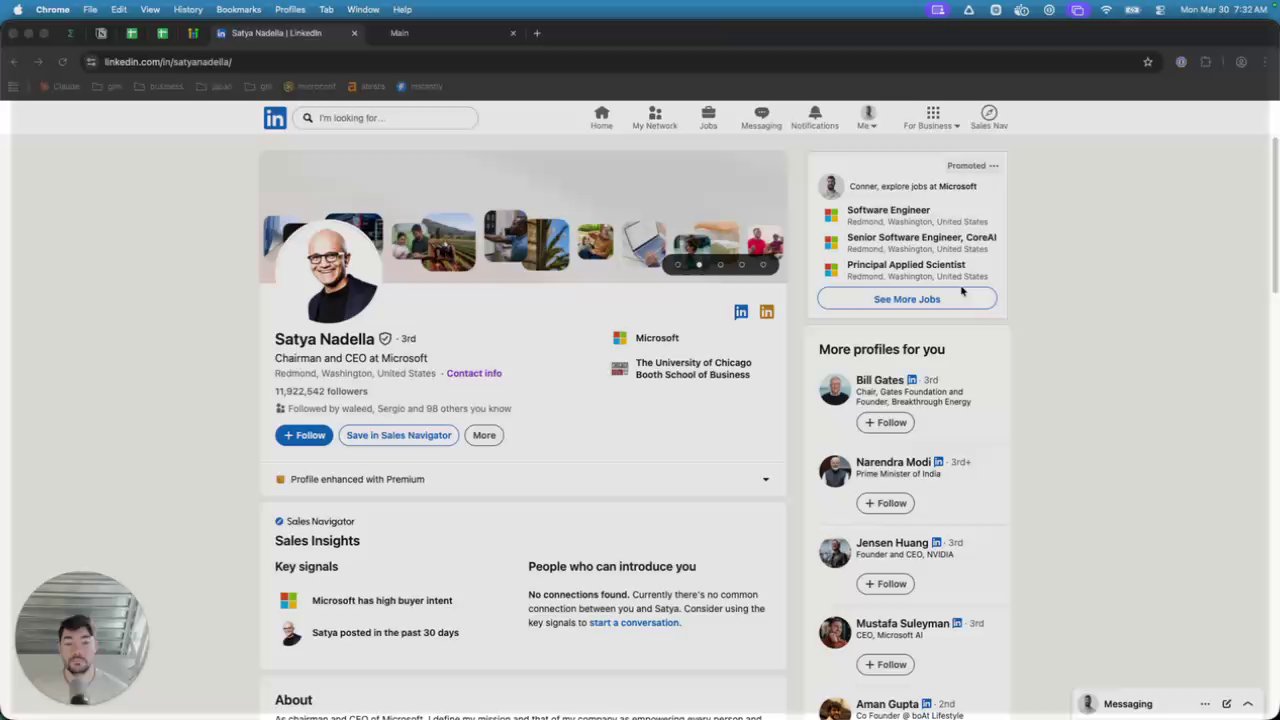Click the LinkedIn search field
Image resolution: width=1280 pixels, height=720 pixels.
click(386, 118)
